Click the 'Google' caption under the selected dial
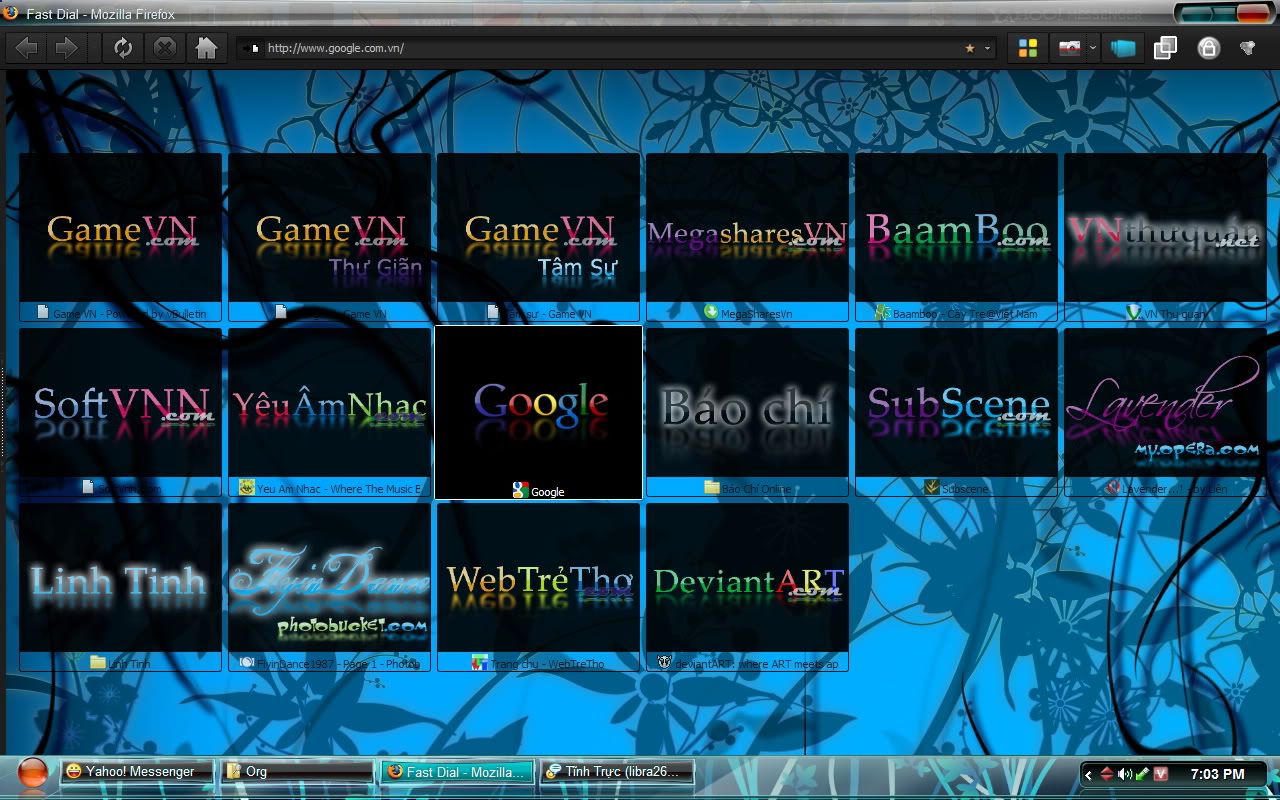 548,491
